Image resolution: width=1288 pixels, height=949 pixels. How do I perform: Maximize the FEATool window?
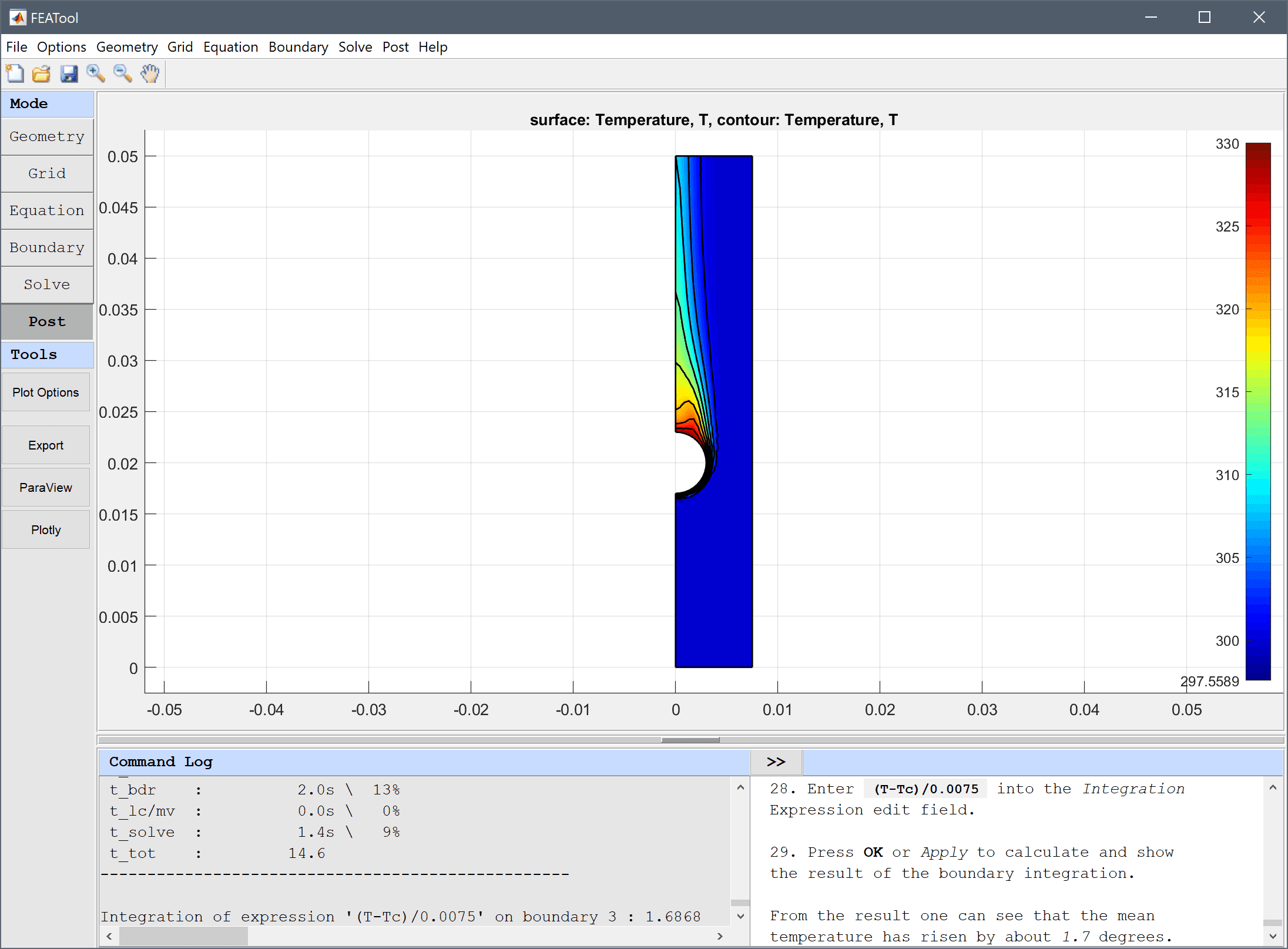click(1205, 17)
